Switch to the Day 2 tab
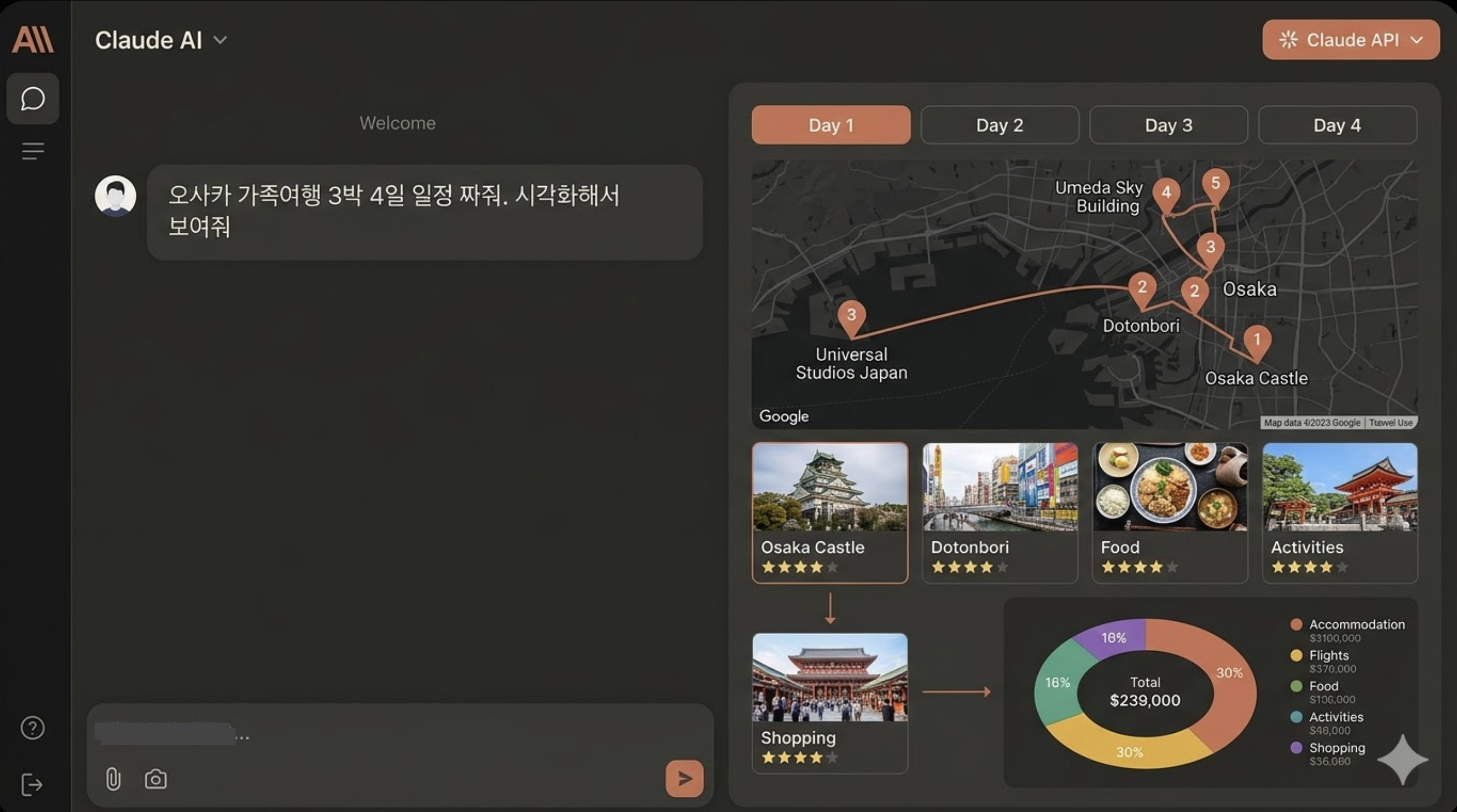The width and height of the screenshot is (1457, 812). click(999, 125)
